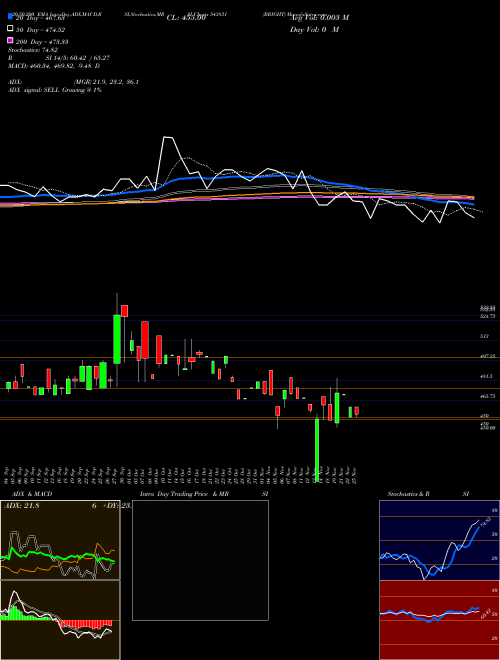Click the 'Stochastics: 74.82' readout
Viewport: 500px width, 660px height.
pos(32,50)
